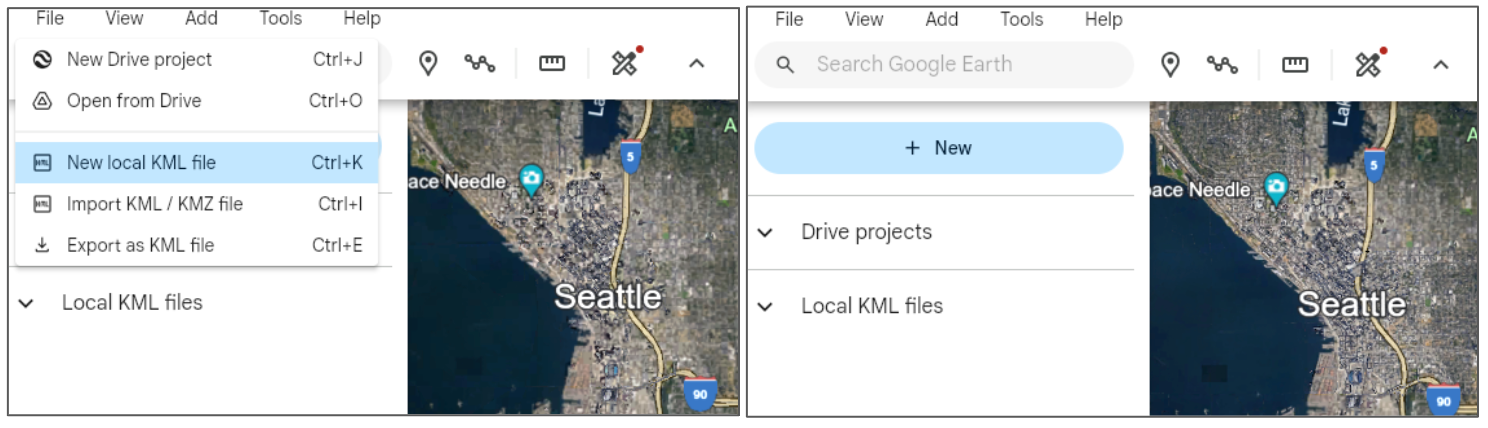This screenshot has height=428, width=1488.
Task: Add placemark pin tool in left window
Action: tap(428, 64)
